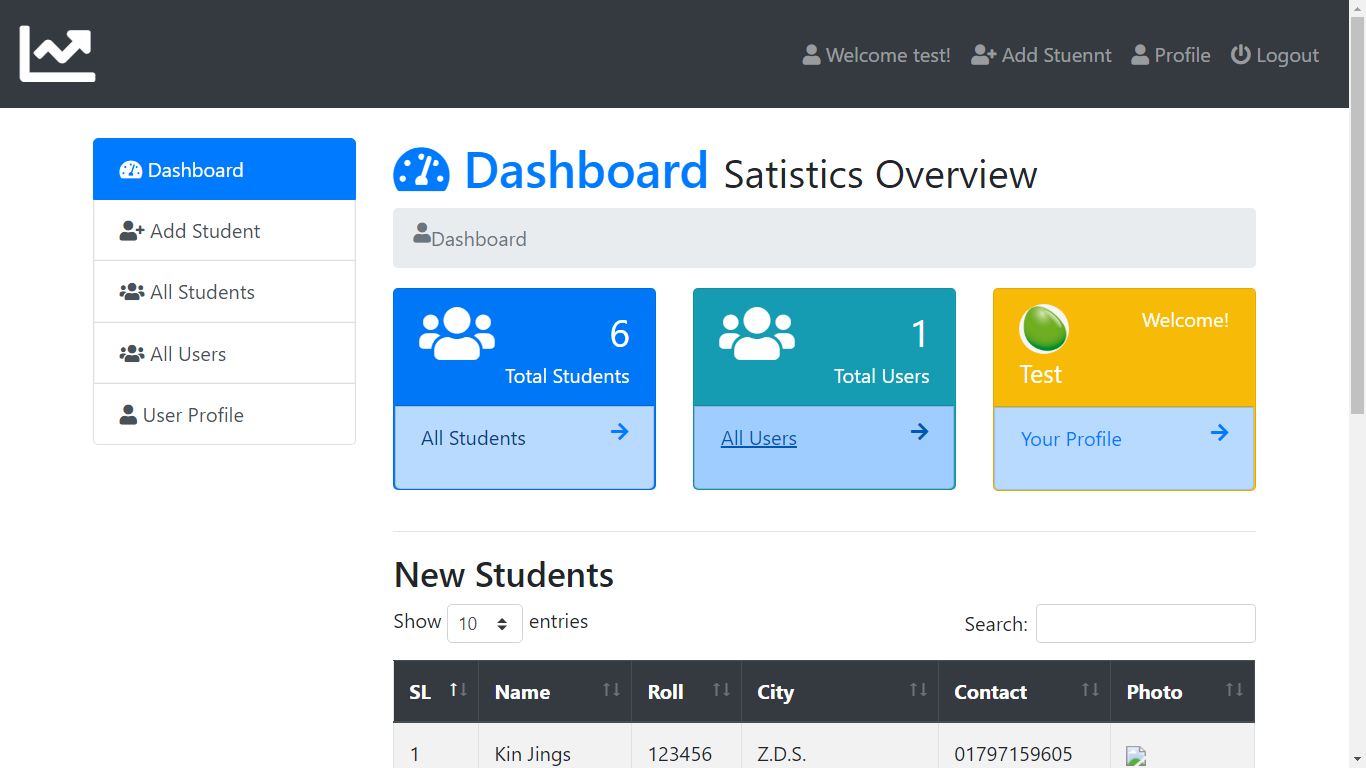The height and width of the screenshot is (768, 1366).
Task: Toggle Name column sorting arrows
Action: [611, 690]
